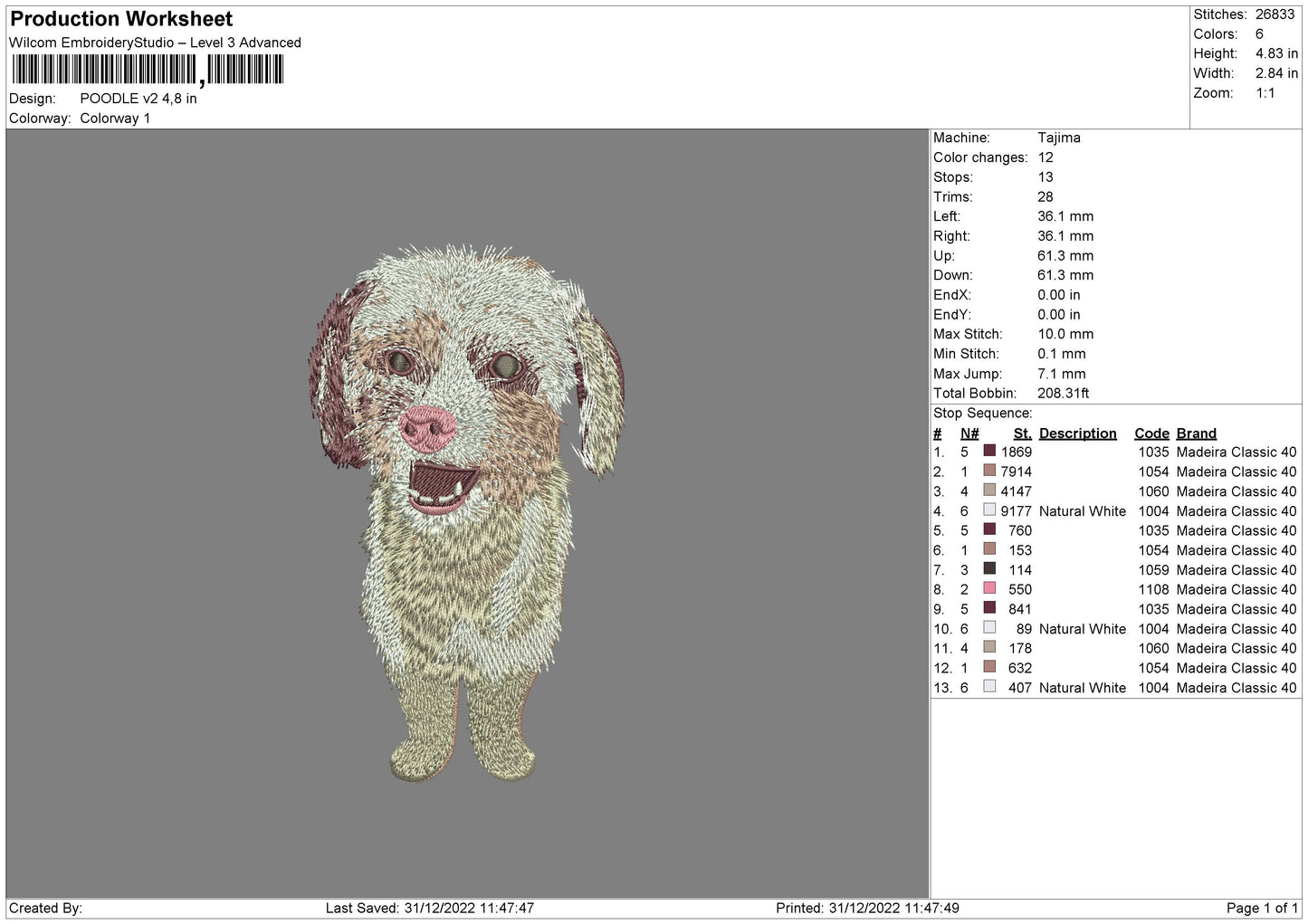Click 'Wilcom EmbroideryStudio – Level 3 Advanced' text
Image resolution: width=1308 pixels, height=924 pixels.
point(155,43)
